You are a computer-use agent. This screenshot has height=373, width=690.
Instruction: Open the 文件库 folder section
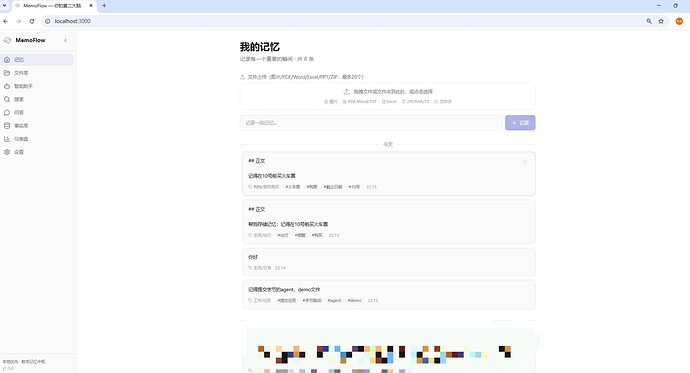[37, 73]
